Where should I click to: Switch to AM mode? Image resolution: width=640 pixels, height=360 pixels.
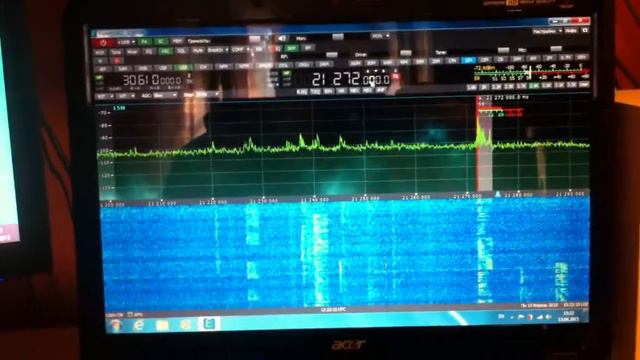click(x=102, y=69)
